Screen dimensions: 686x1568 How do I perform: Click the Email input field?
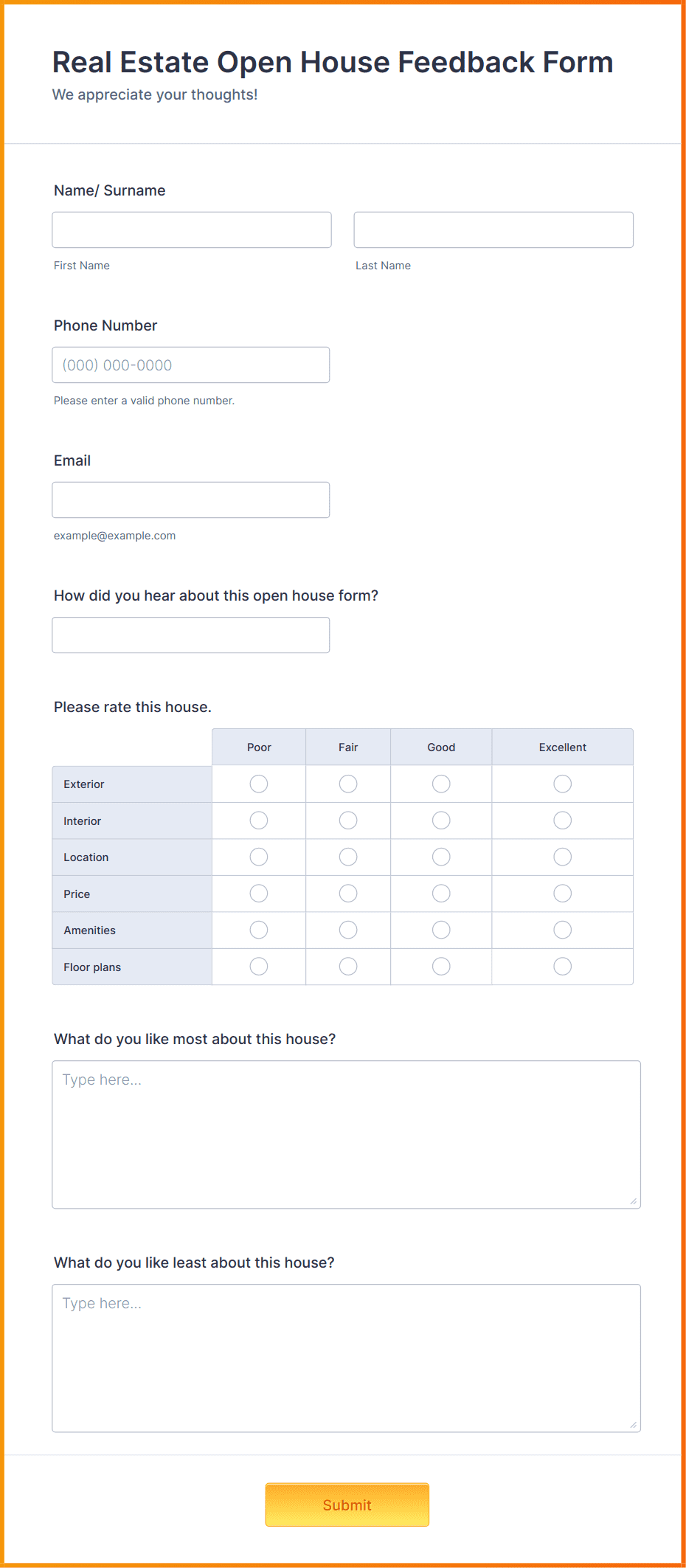(x=190, y=500)
